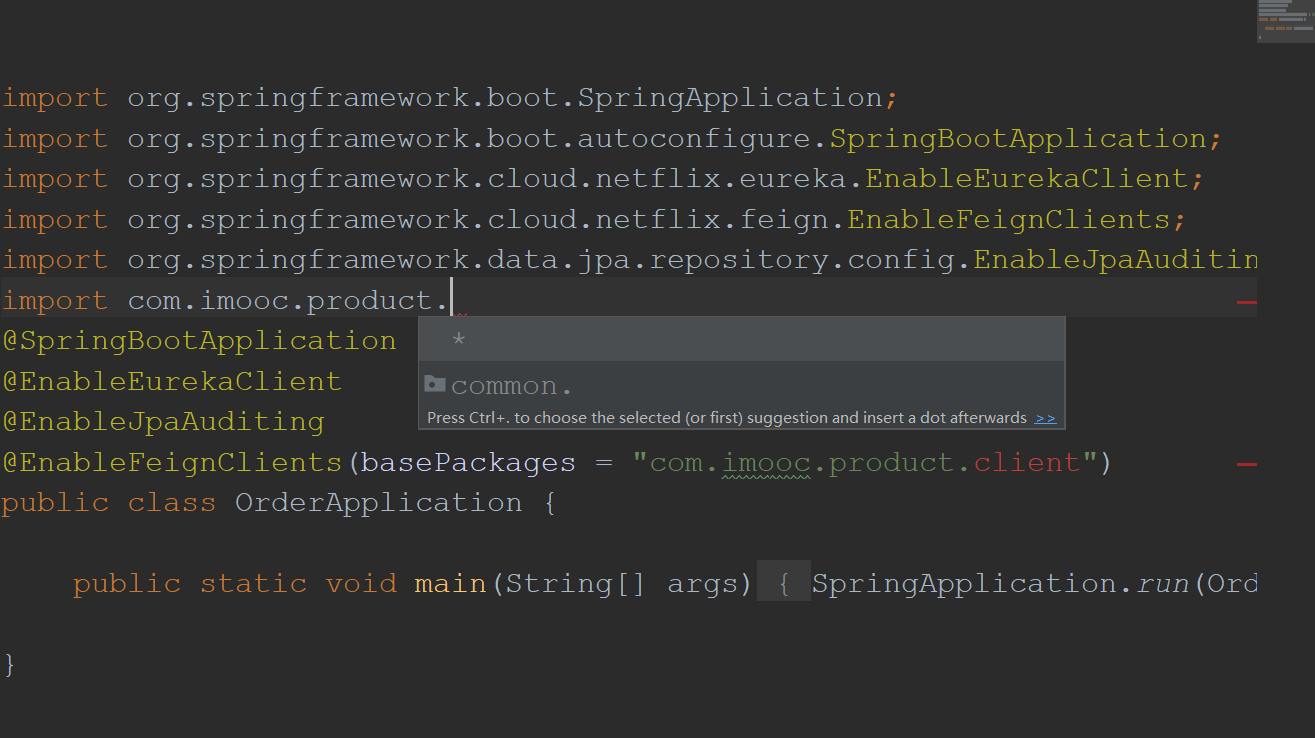Choose the 'common.' package suggestion
1315x738 pixels.
click(741, 385)
